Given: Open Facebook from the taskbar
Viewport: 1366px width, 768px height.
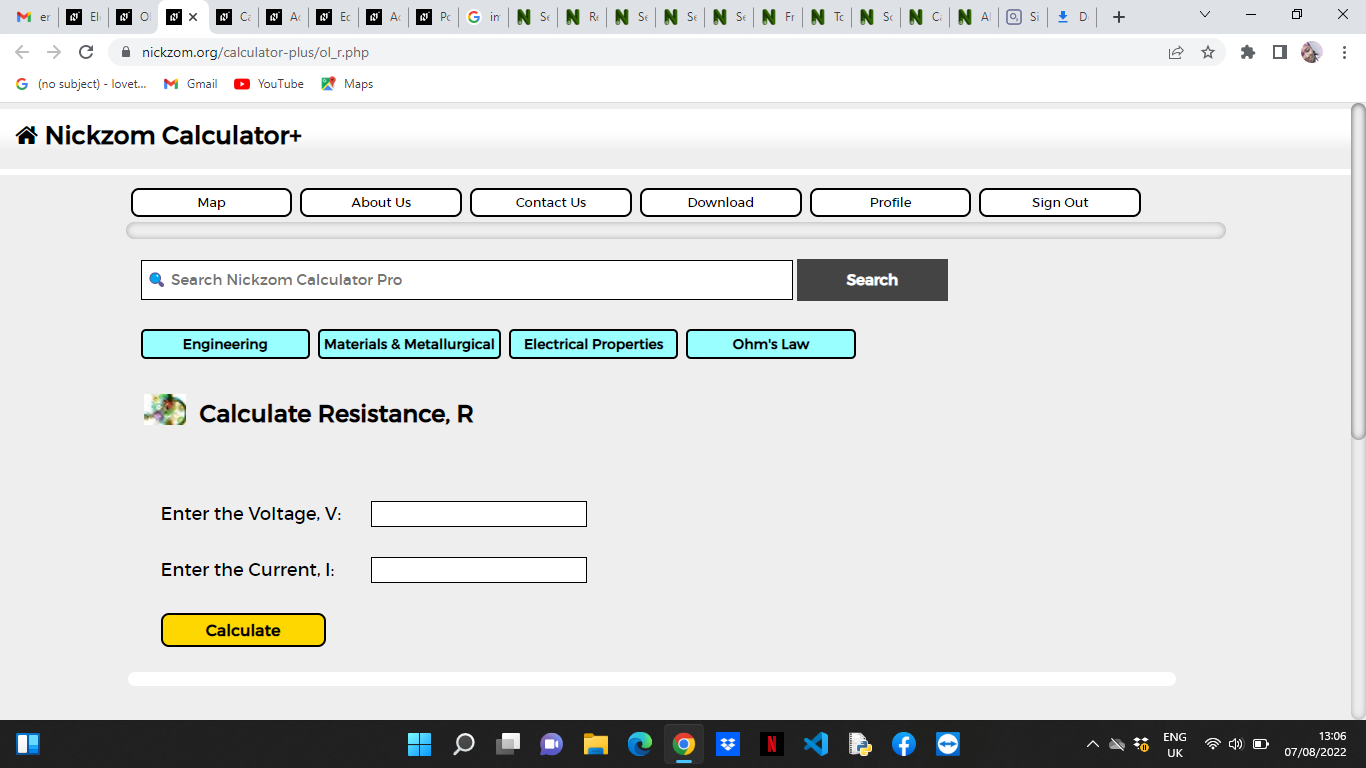Looking at the screenshot, I should pyautogui.click(x=904, y=744).
